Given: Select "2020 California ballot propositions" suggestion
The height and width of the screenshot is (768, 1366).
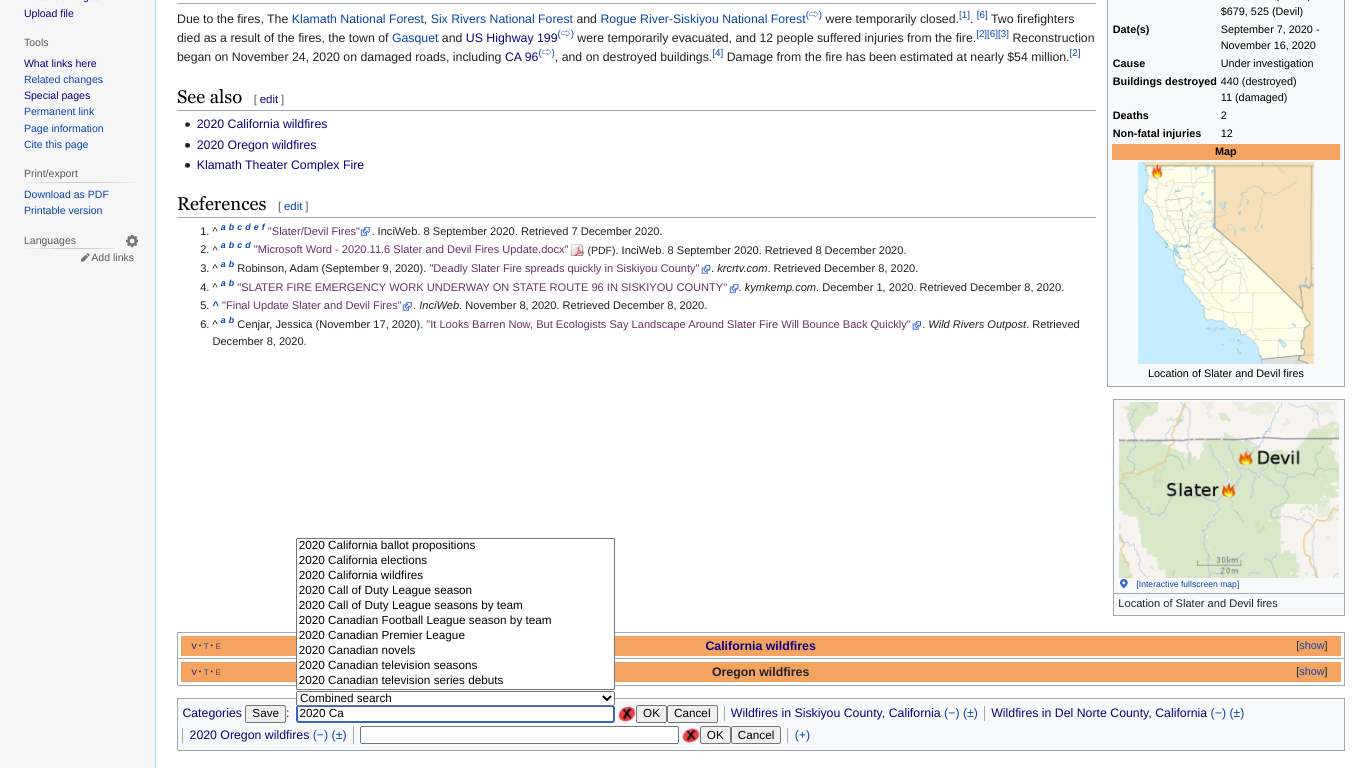Looking at the screenshot, I should coord(455,545).
